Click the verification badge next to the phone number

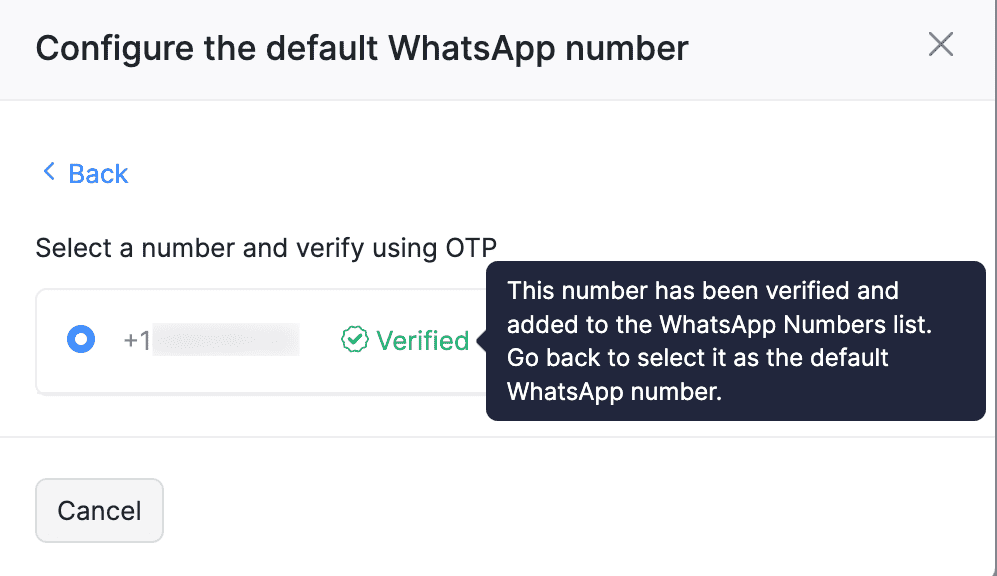tap(357, 341)
